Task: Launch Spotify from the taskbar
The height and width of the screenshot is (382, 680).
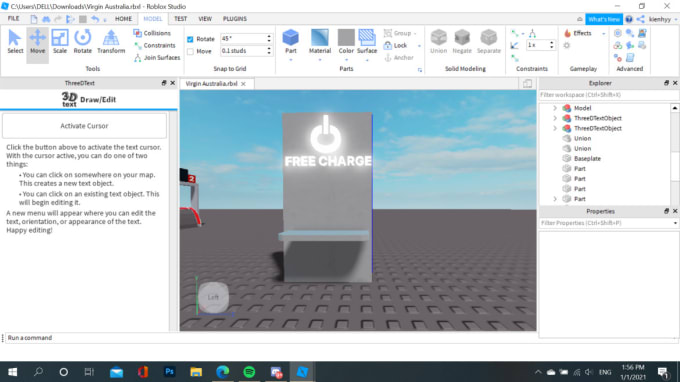Action: click(249, 372)
